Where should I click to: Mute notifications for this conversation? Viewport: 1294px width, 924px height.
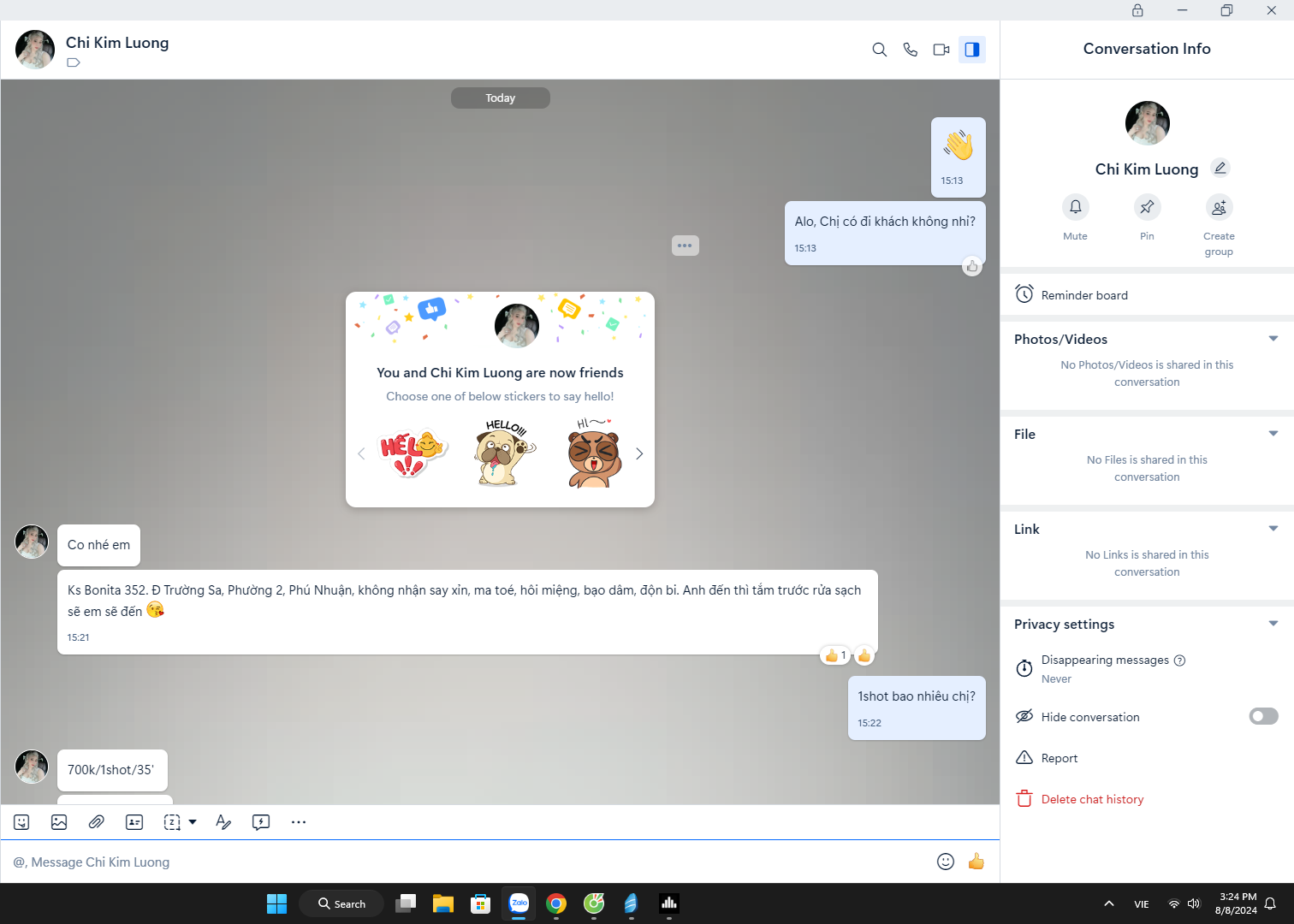(x=1075, y=207)
